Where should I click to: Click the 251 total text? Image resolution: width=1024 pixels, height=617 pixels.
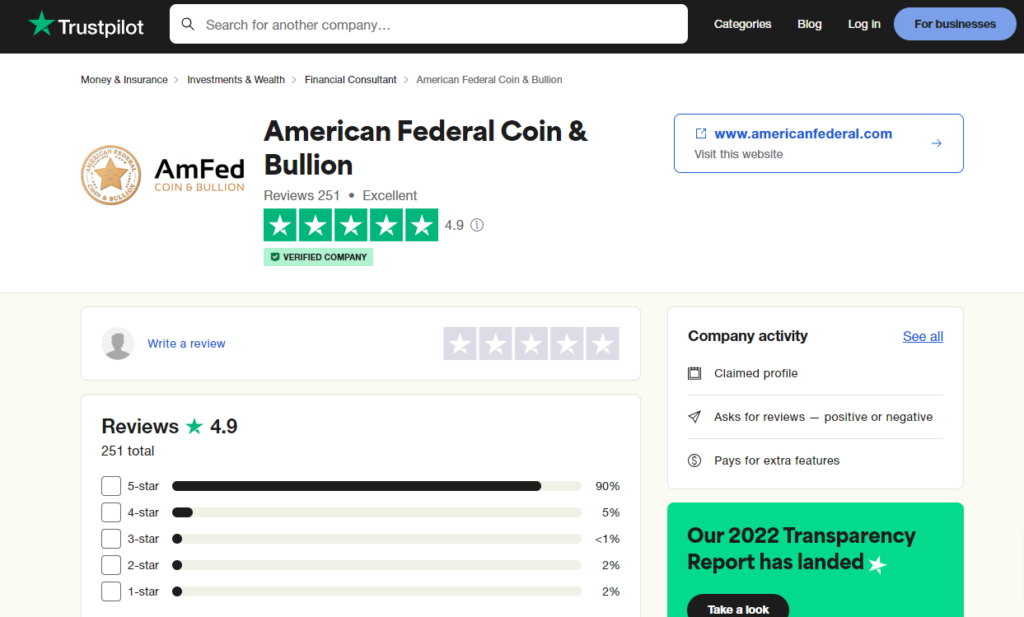[127, 451]
